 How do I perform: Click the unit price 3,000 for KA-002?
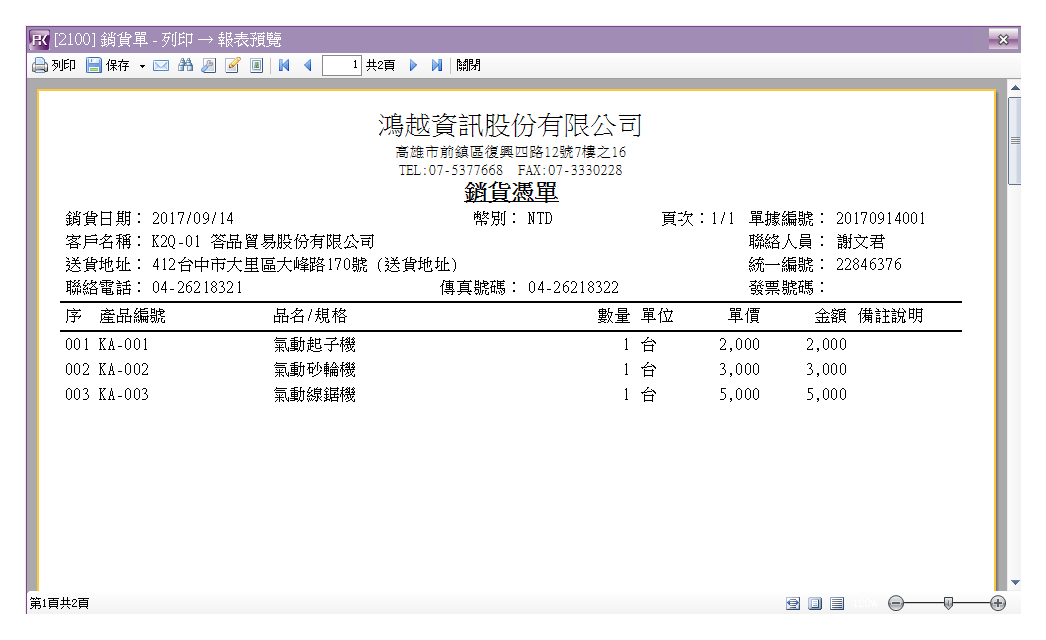(739, 370)
